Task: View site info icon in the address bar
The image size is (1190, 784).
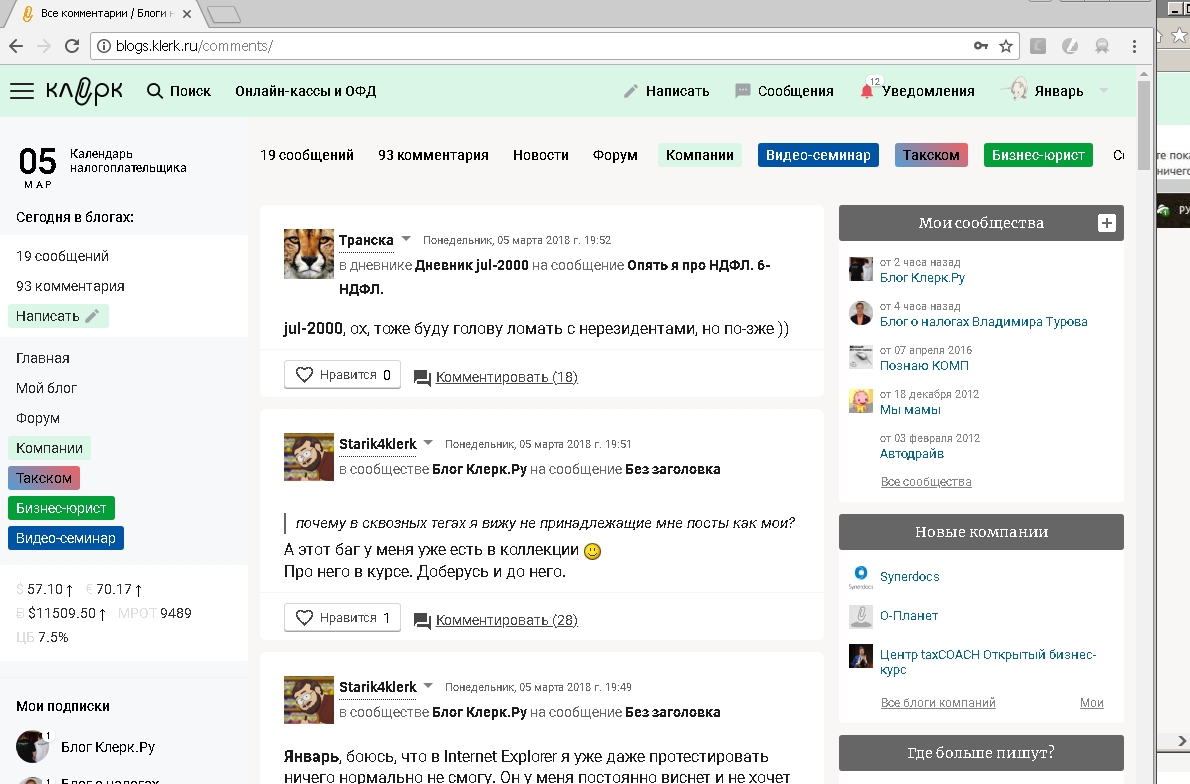Action: [104, 46]
